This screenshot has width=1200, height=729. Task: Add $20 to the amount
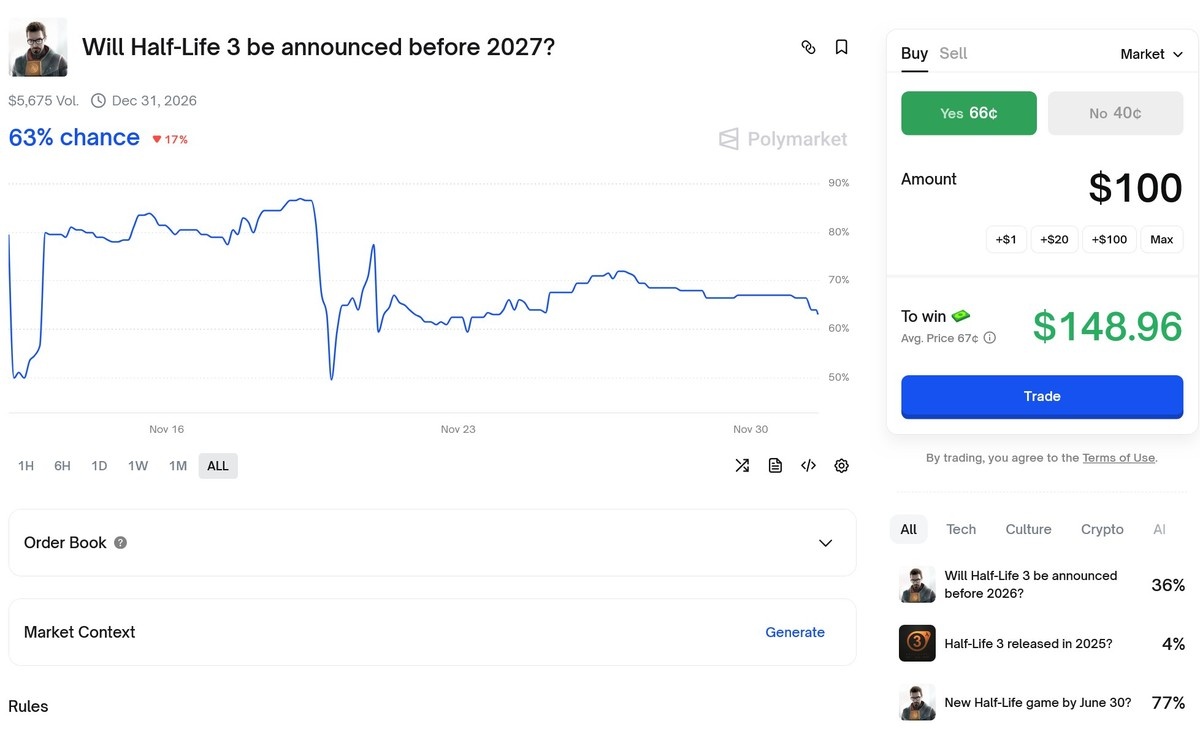(x=1054, y=239)
